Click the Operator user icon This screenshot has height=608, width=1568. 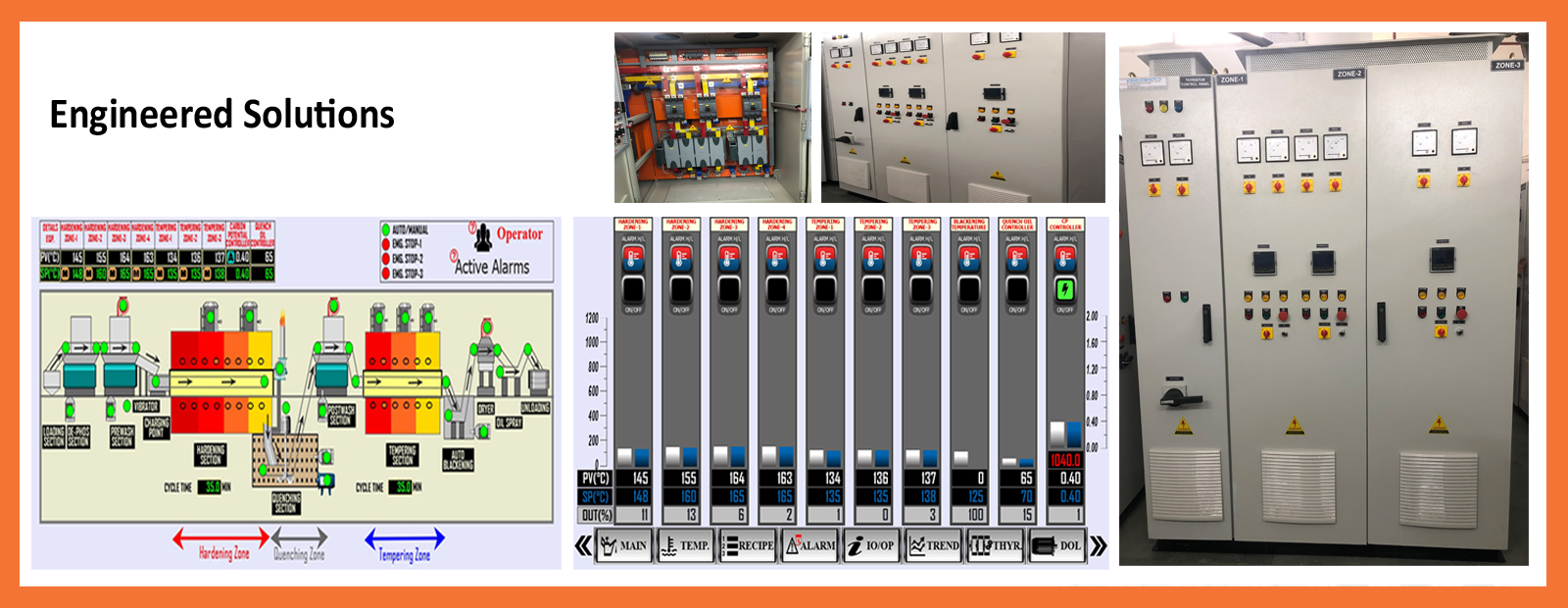(x=482, y=237)
